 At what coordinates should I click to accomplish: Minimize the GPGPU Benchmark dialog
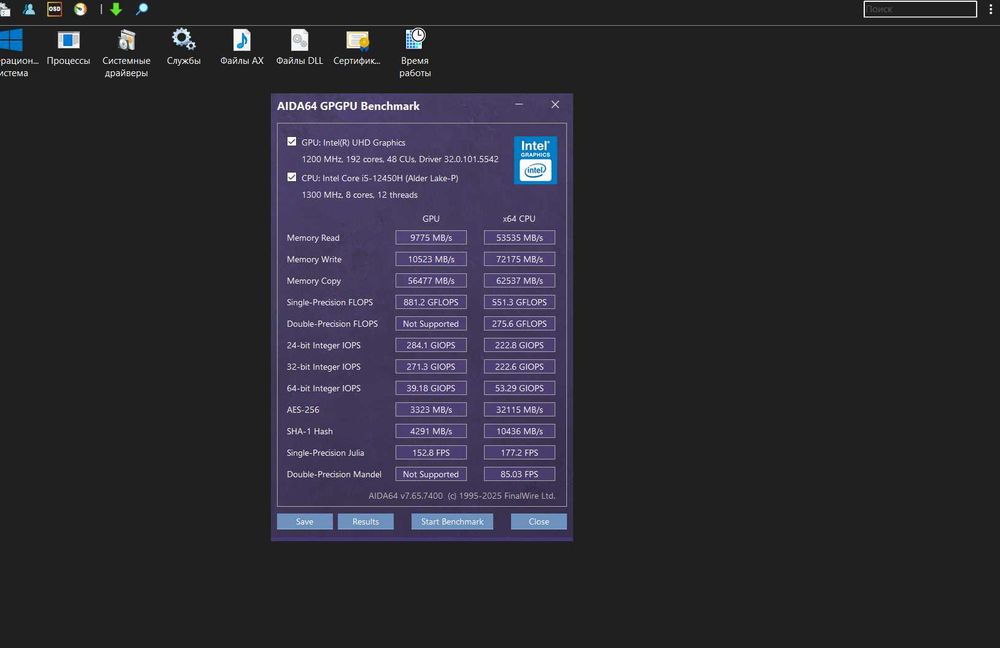(519, 105)
